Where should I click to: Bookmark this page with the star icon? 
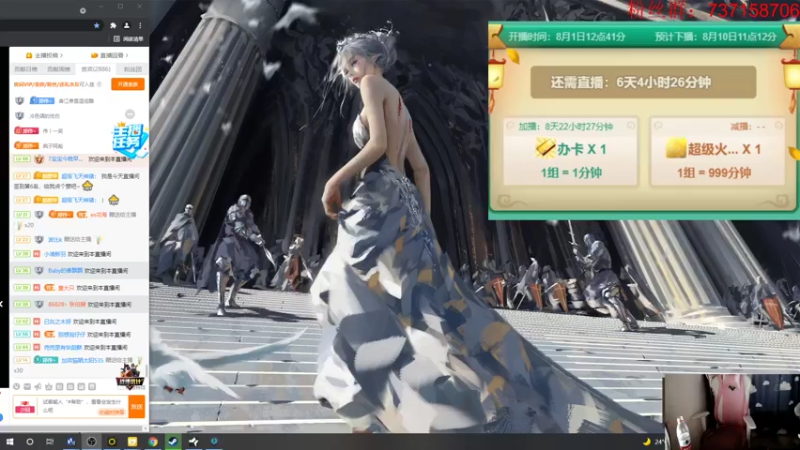point(96,26)
